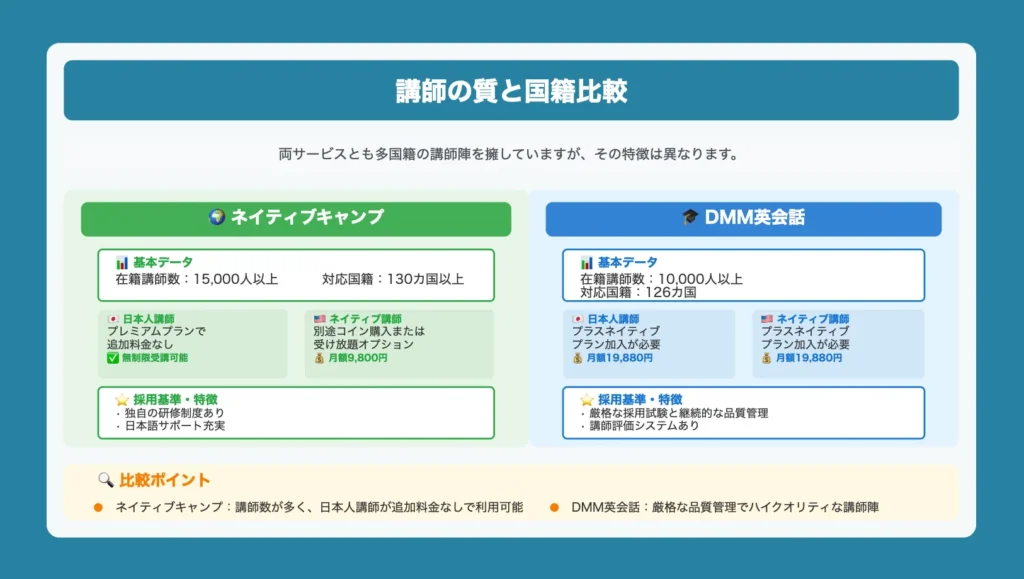Click 独自の研修制度あり bullet
The image size is (1024, 579).
[x=170, y=413]
